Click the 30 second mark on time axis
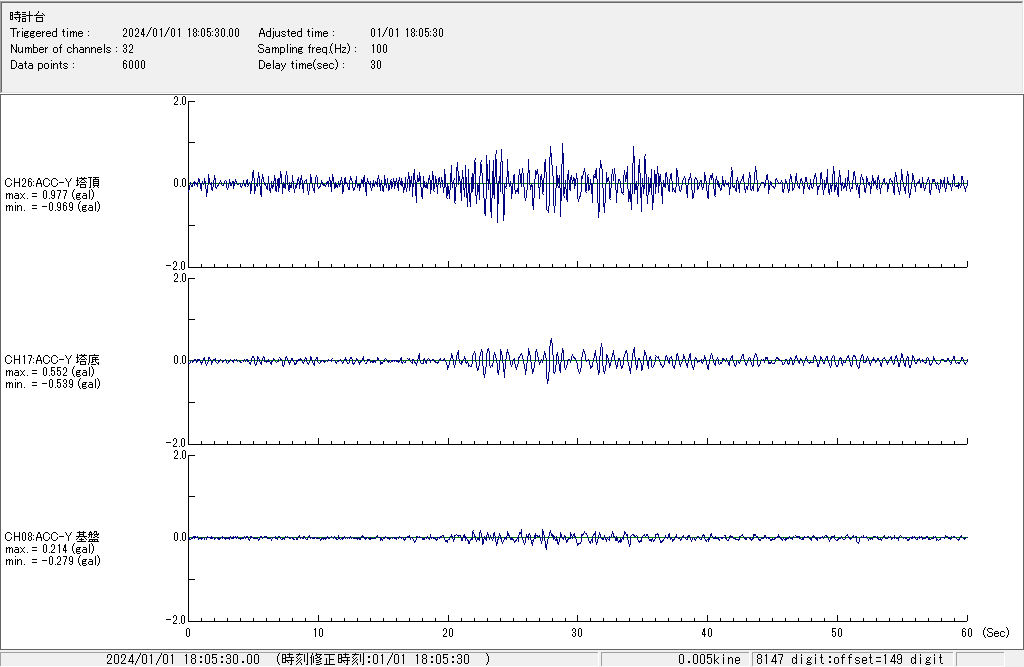1024x667 pixels. point(577,633)
